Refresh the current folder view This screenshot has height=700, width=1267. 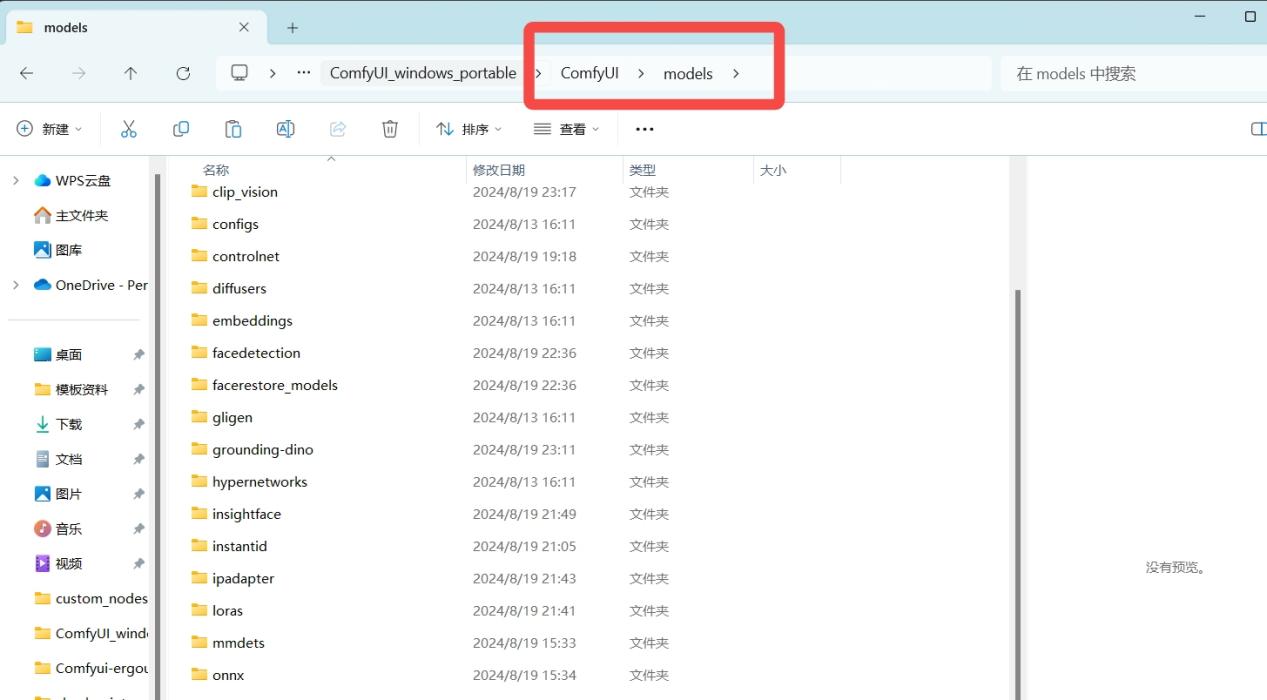(183, 73)
